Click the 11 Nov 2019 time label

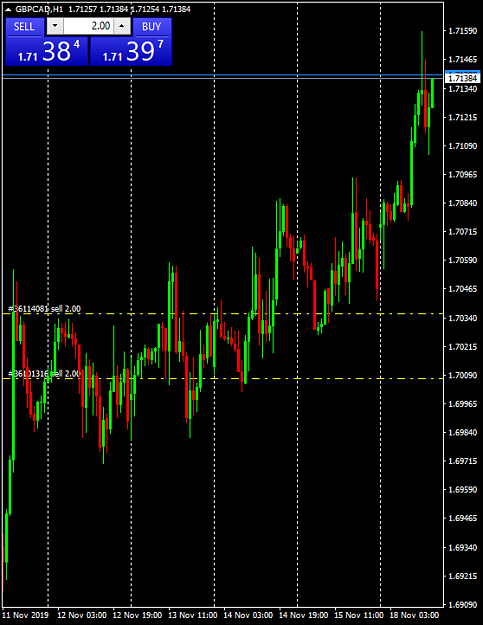(26, 615)
